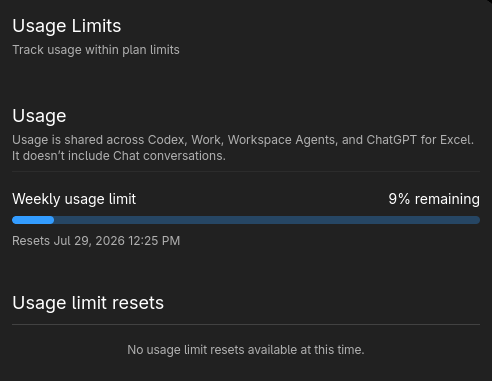Click the "It doesn't include Chat conversations" line
The image size is (492, 381).
point(119,156)
